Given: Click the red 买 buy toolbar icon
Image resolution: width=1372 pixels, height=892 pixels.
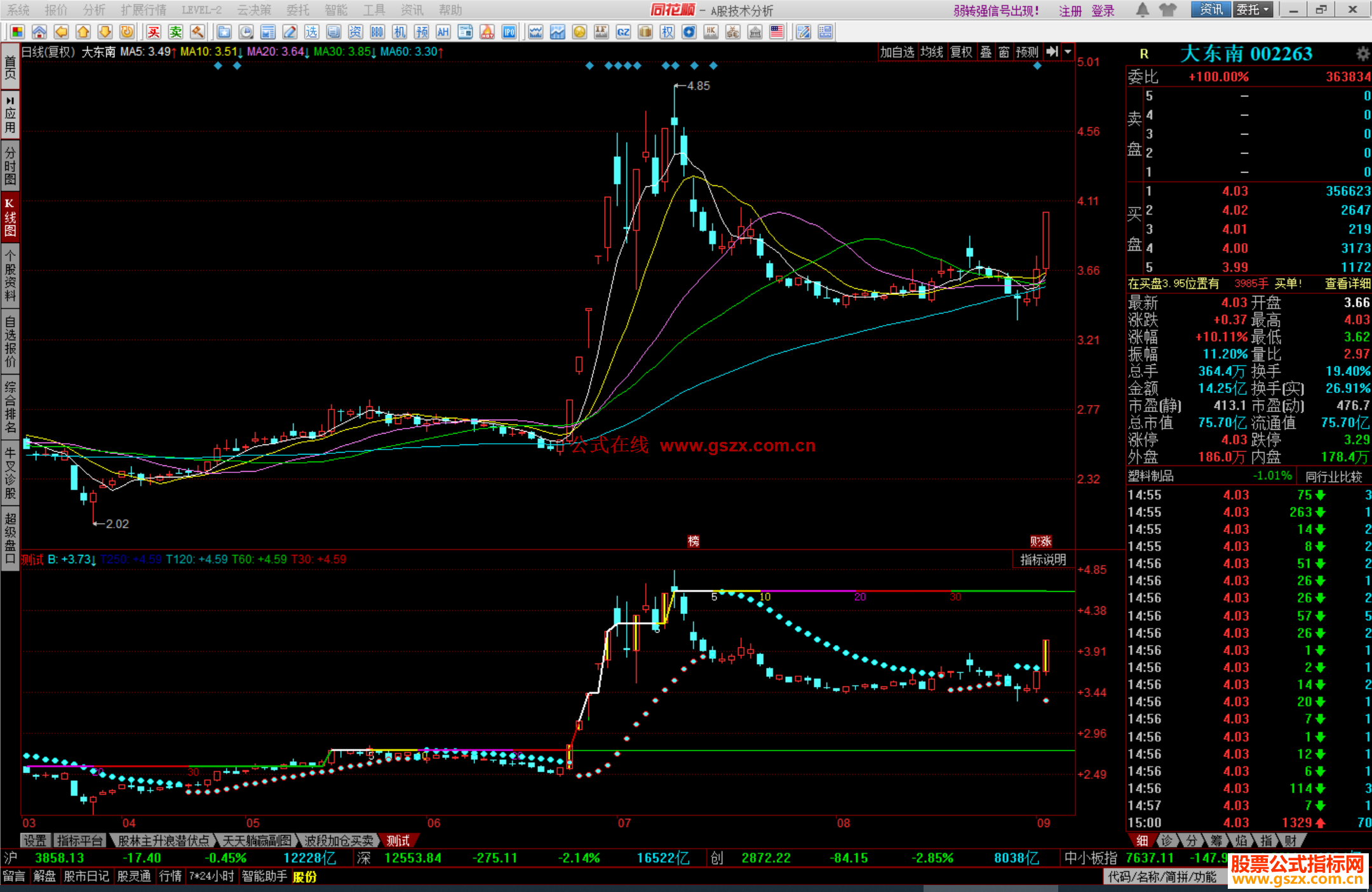Looking at the screenshot, I should click(153, 32).
